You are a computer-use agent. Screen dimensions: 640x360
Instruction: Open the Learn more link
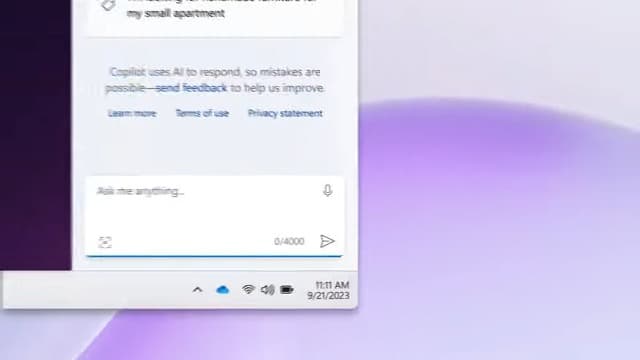point(132,113)
